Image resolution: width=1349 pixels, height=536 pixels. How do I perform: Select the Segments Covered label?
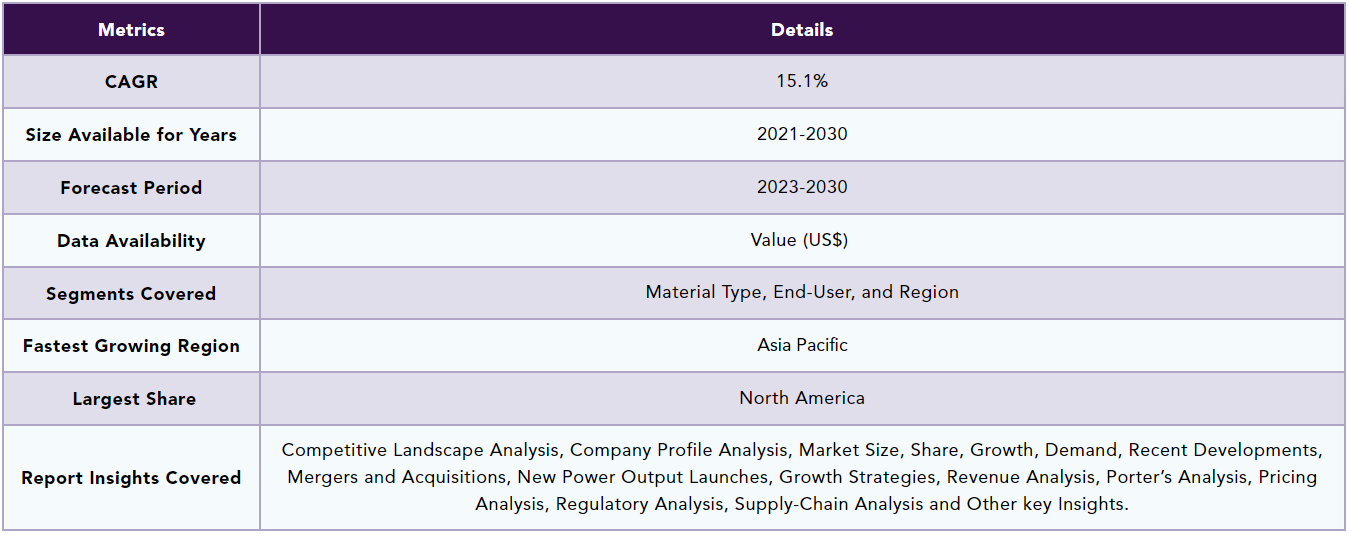click(x=131, y=294)
